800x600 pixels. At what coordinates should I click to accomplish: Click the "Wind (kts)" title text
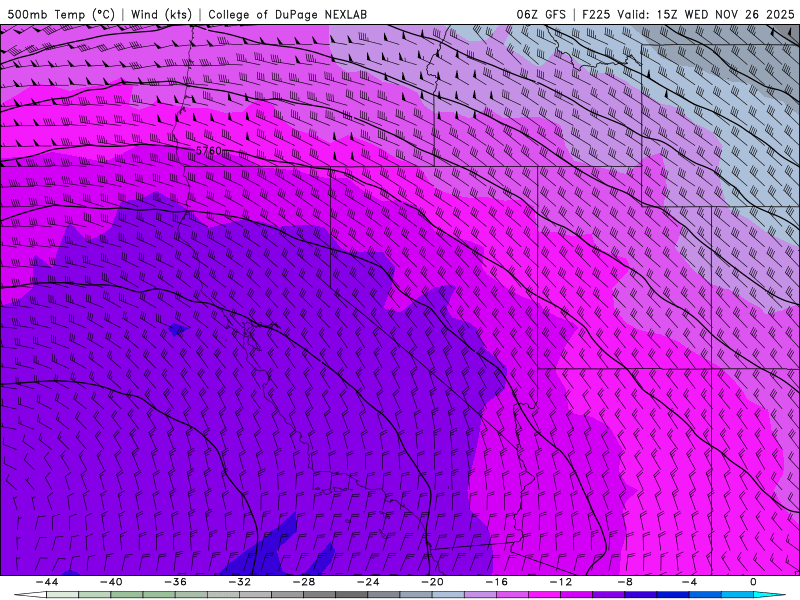pyautogui.click(x=161, y=14)
